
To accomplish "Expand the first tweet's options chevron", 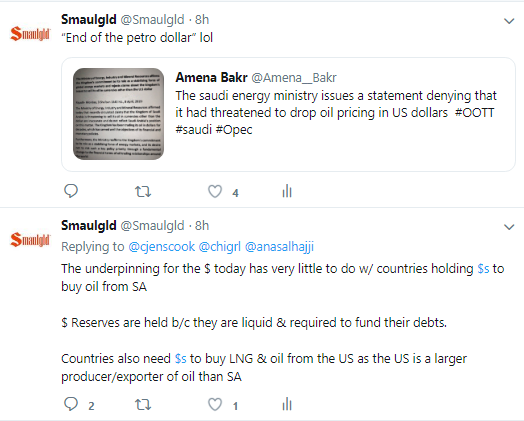I will click(x=509, y=21).
